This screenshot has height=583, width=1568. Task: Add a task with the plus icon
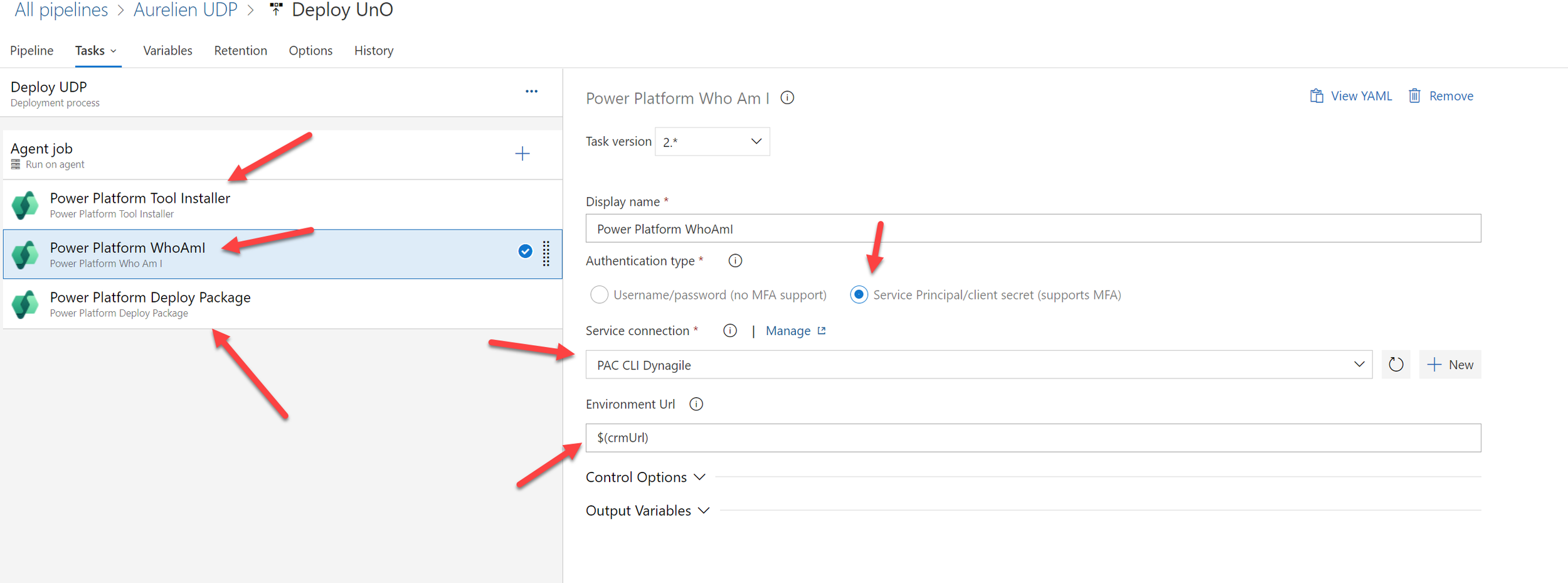click(522, 154)
